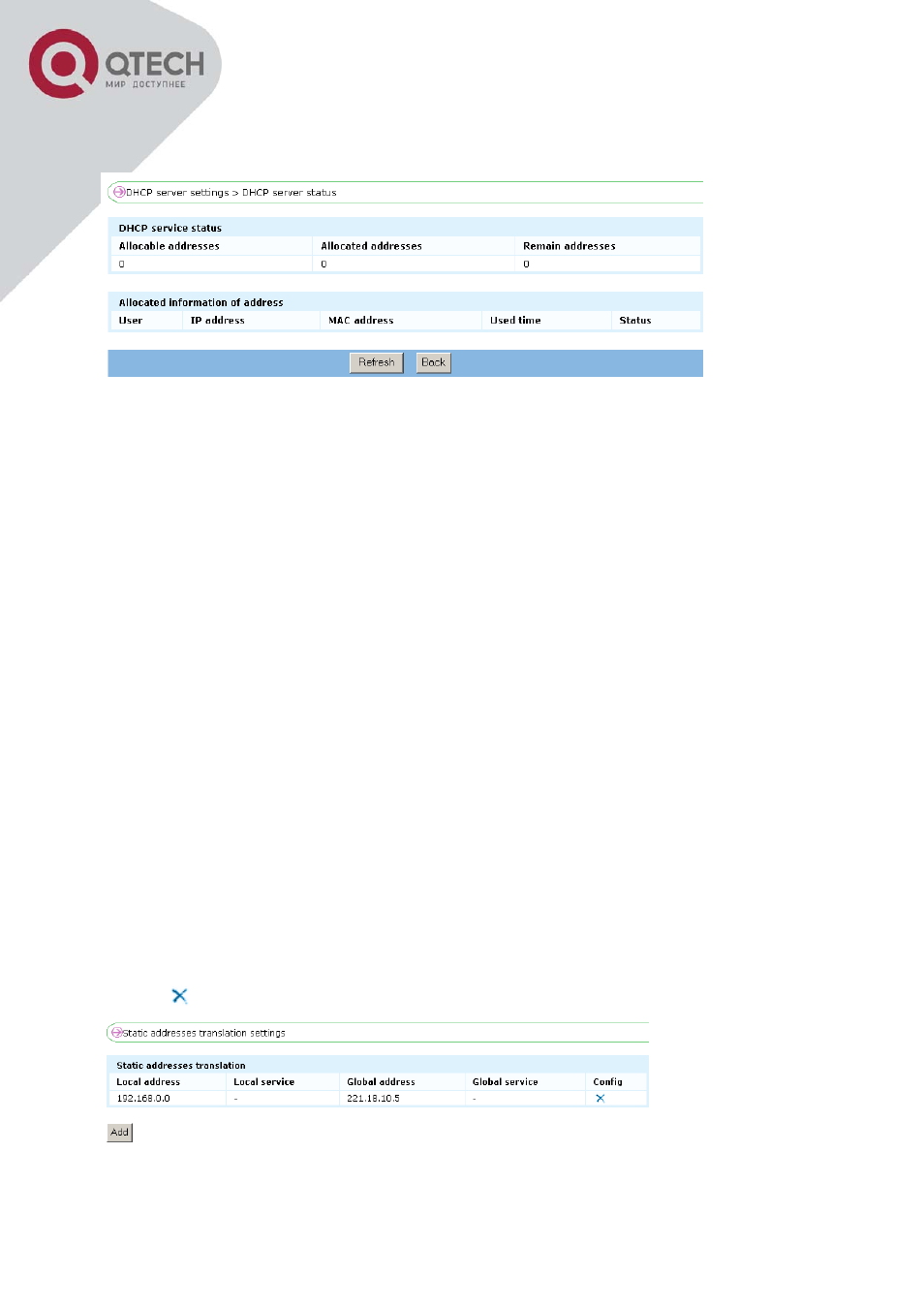Select the 'IP address' column header
The width and height of the screenshot is (924, 1308).
[218, 320]
